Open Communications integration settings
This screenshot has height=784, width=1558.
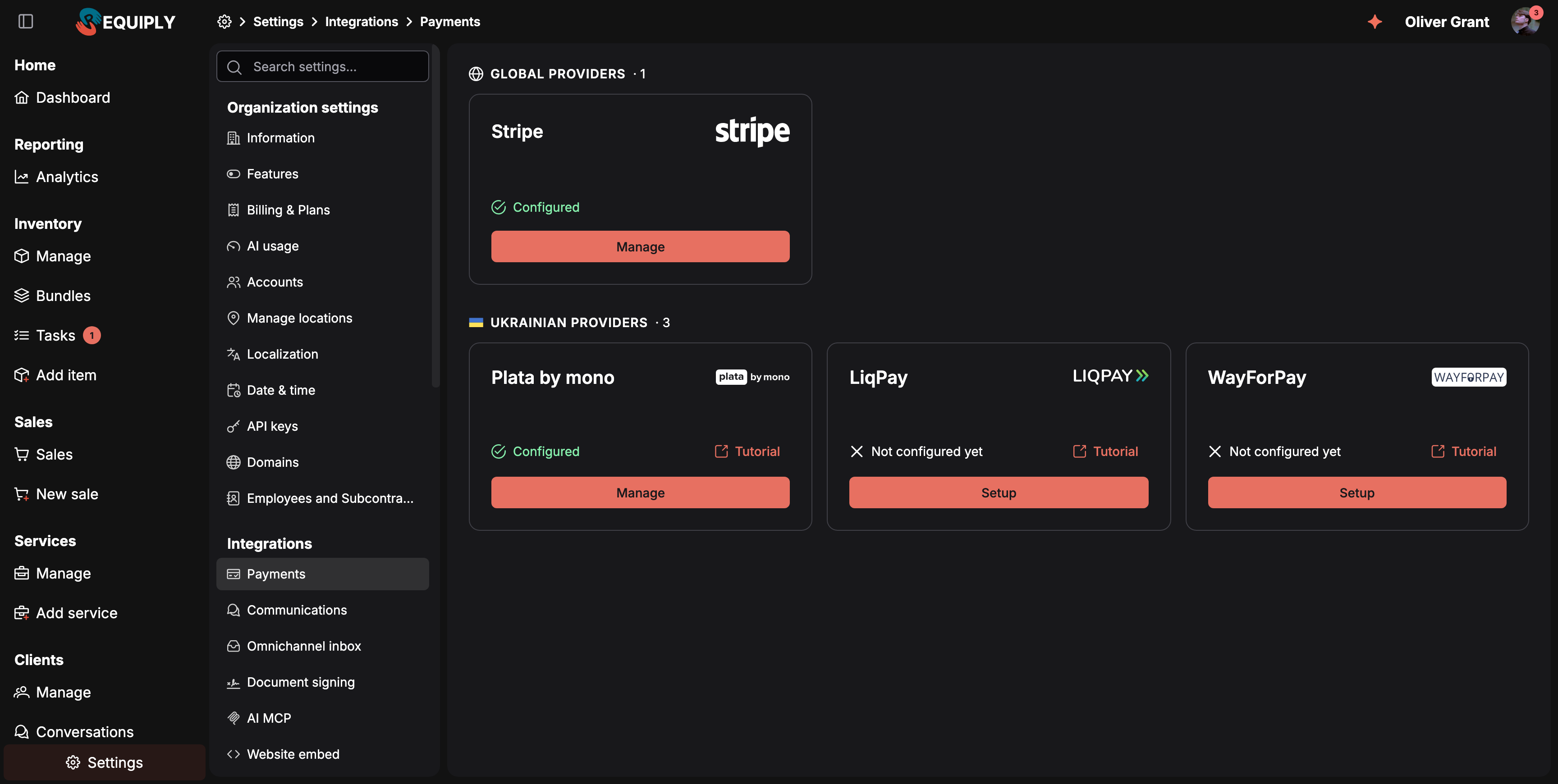[322, 610]
